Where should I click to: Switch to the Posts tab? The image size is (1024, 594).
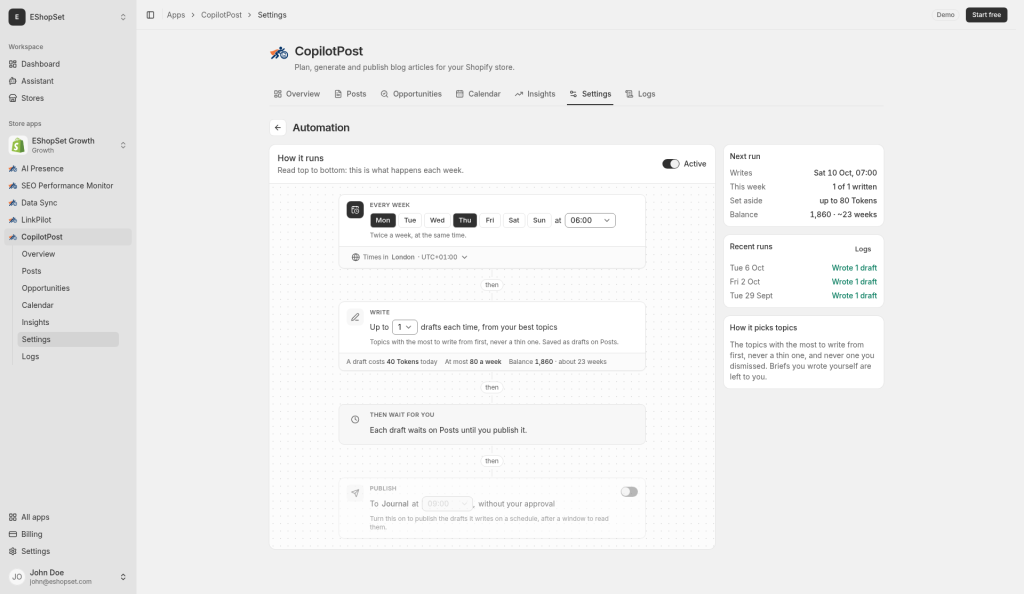click(350, 94)
